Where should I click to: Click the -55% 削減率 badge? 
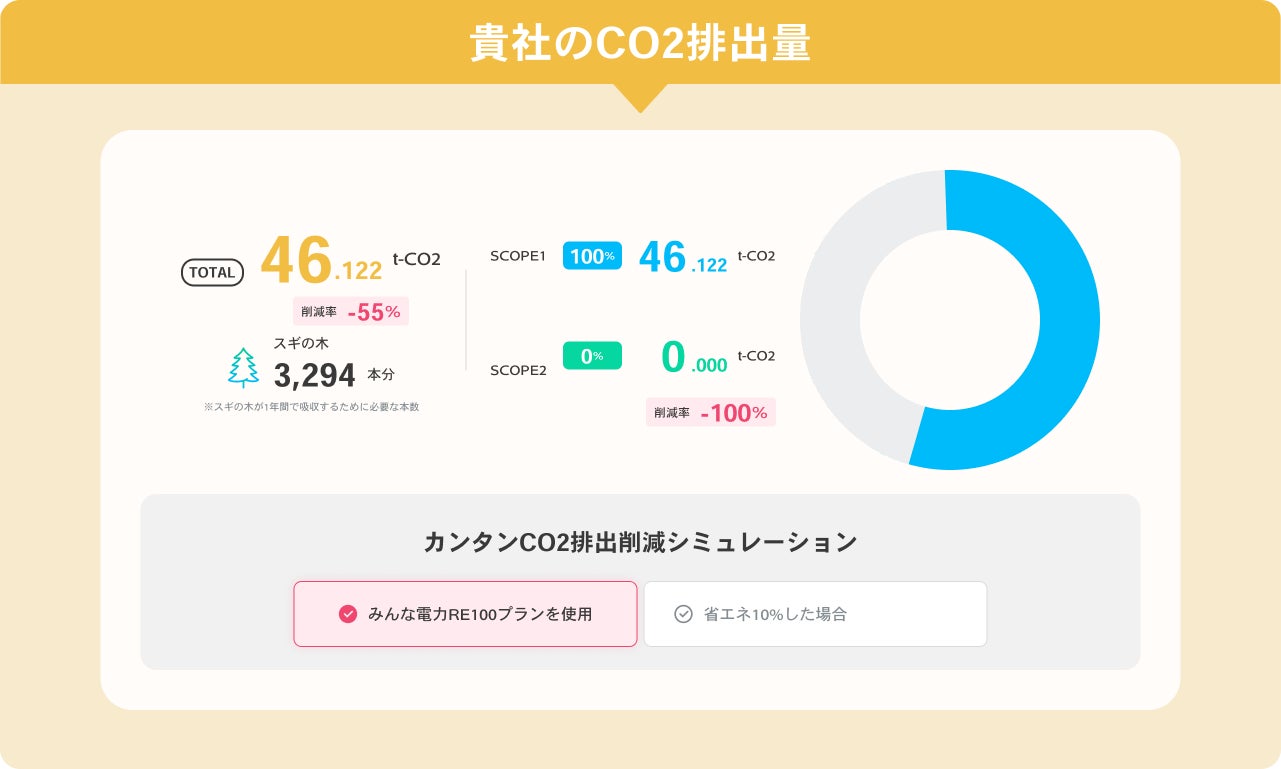click(x=351, y=312)
